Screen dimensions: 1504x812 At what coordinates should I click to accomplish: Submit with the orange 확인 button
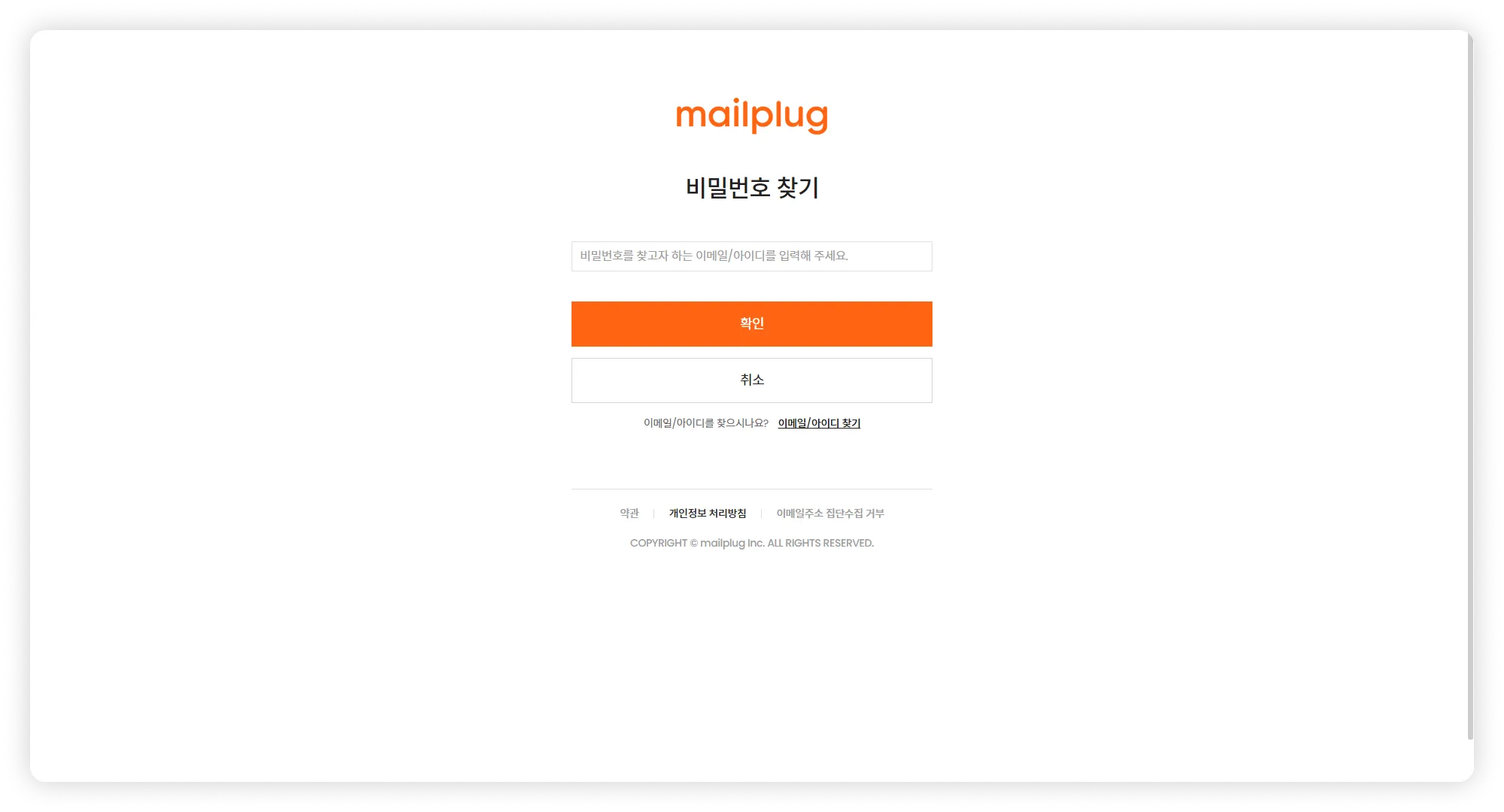click(752, 324)
